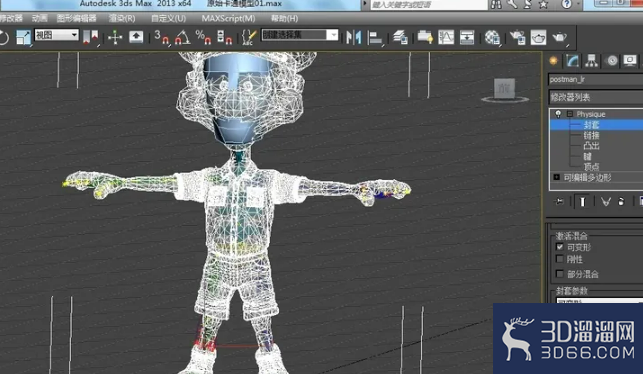Open the reference coordinate system dropdown
The image size is (643, 374).
pos(56,35)
